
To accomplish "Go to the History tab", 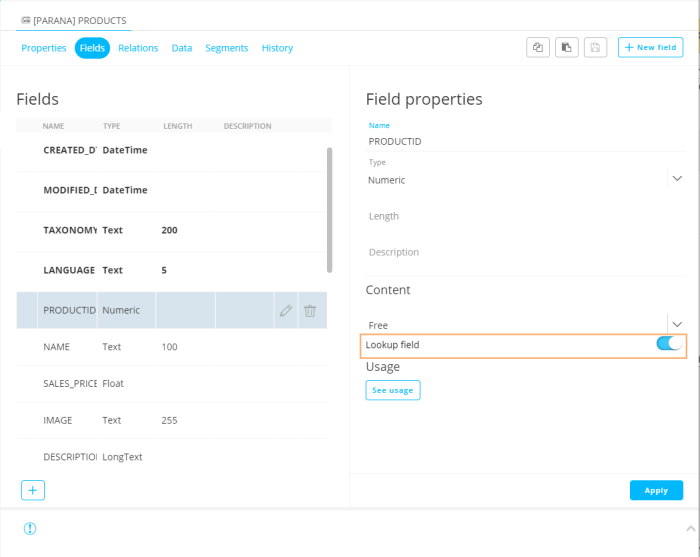I will pos(277,48).
